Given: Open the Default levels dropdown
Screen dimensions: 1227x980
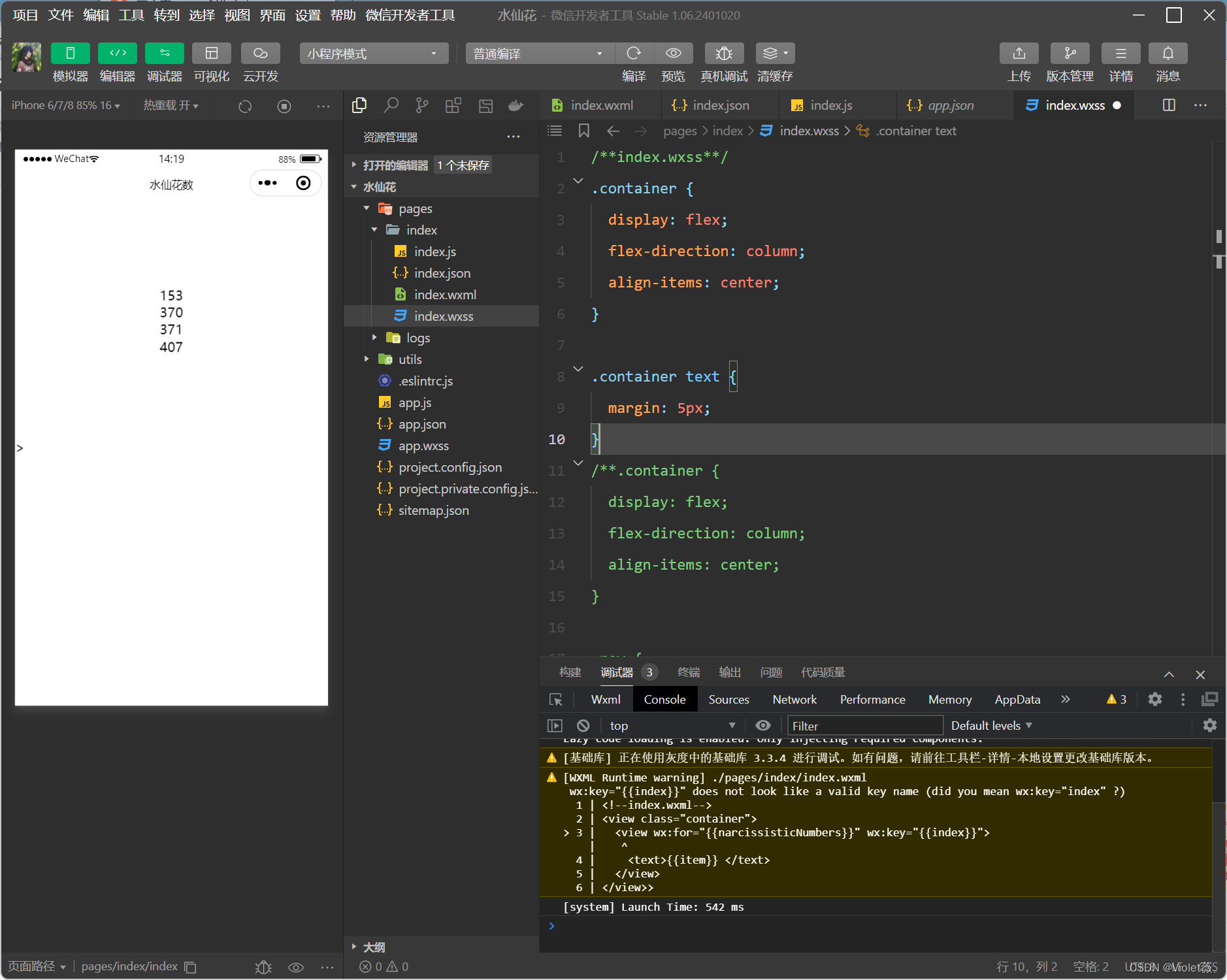Looking at the screenshot, I should [991, 726].
